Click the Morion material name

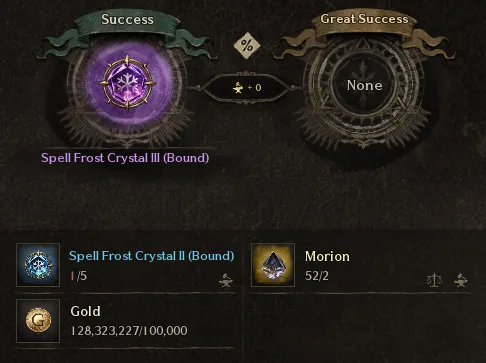coord(327,256)
